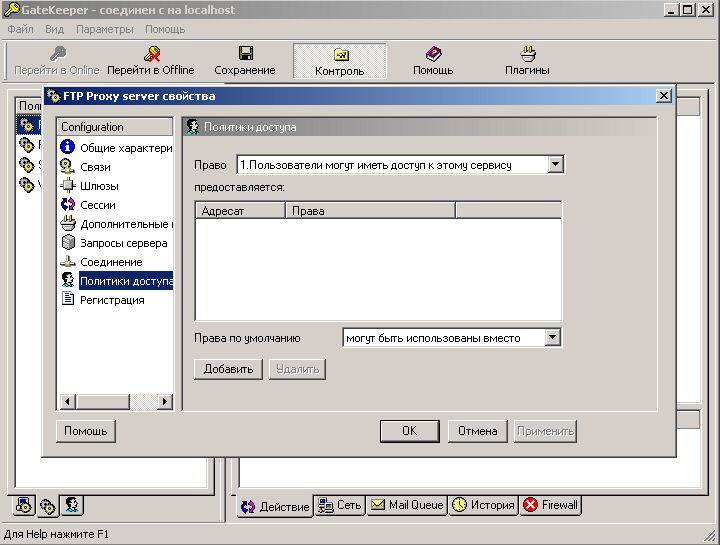Select the first gear service item in main window
This screenshot has height=545, width=720.
pos(28,125)
